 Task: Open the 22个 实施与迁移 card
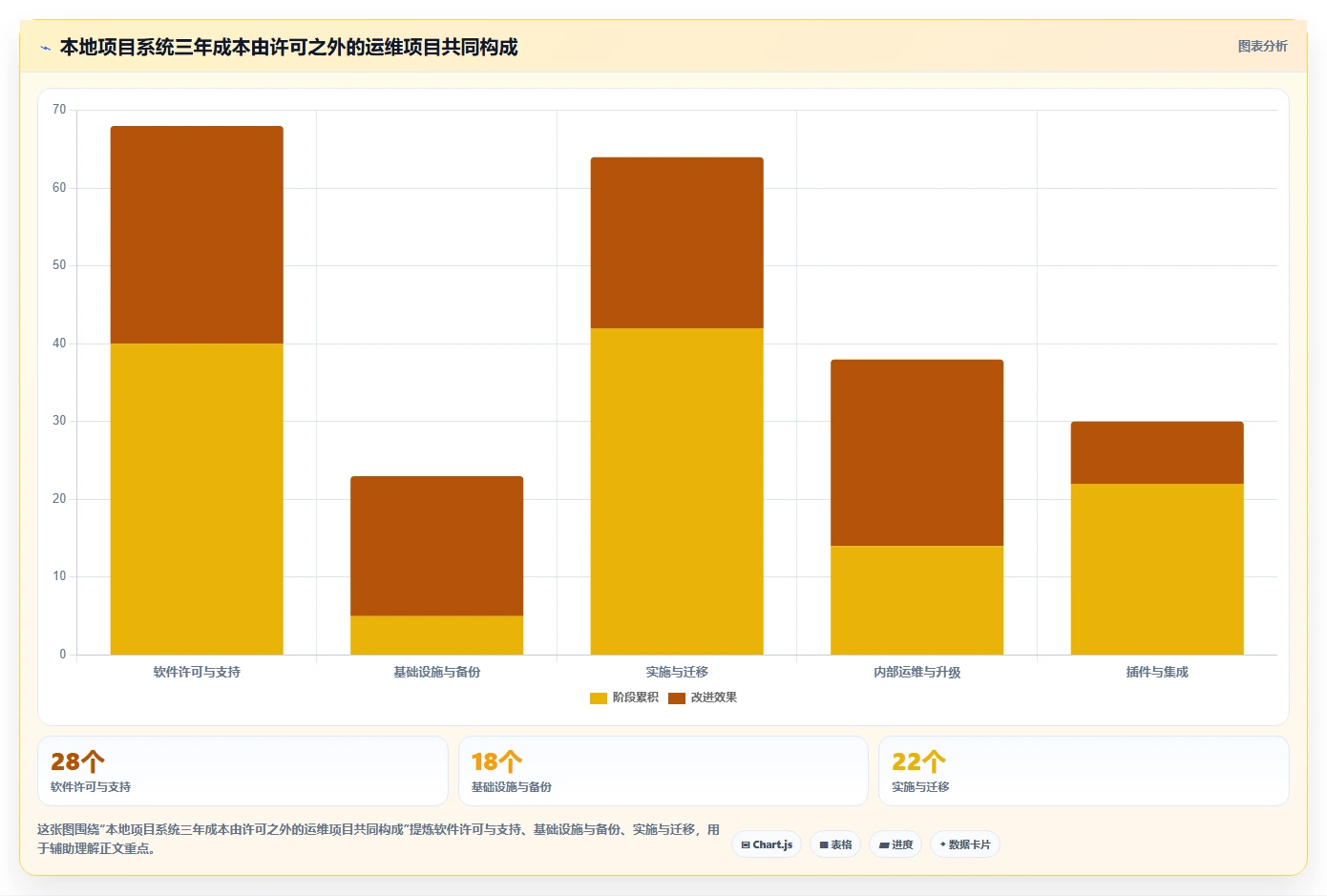tap(1084, 771)
